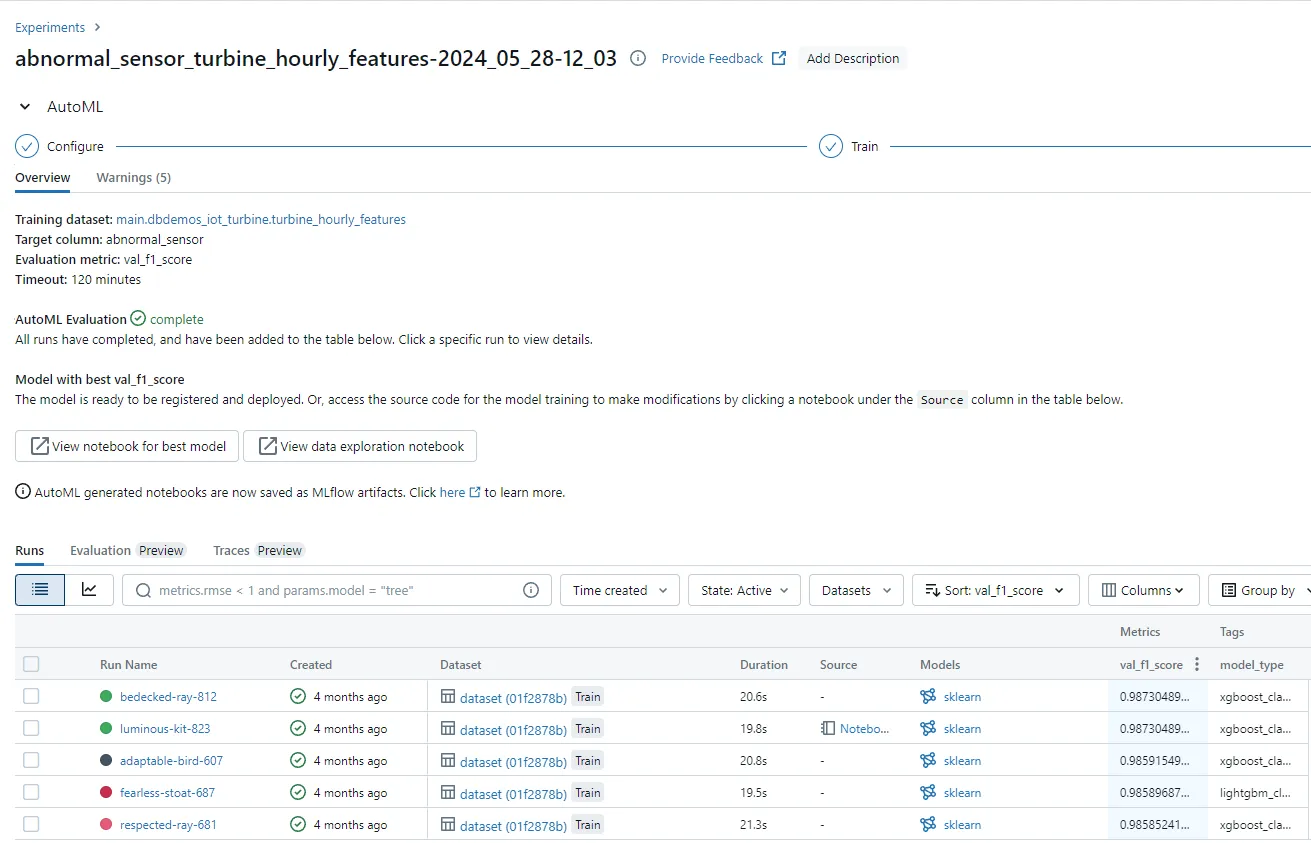The width and height of the screenshot is (1311, 843).
Task: Switch runs display to chart view
Action: [x=89, y=590]
